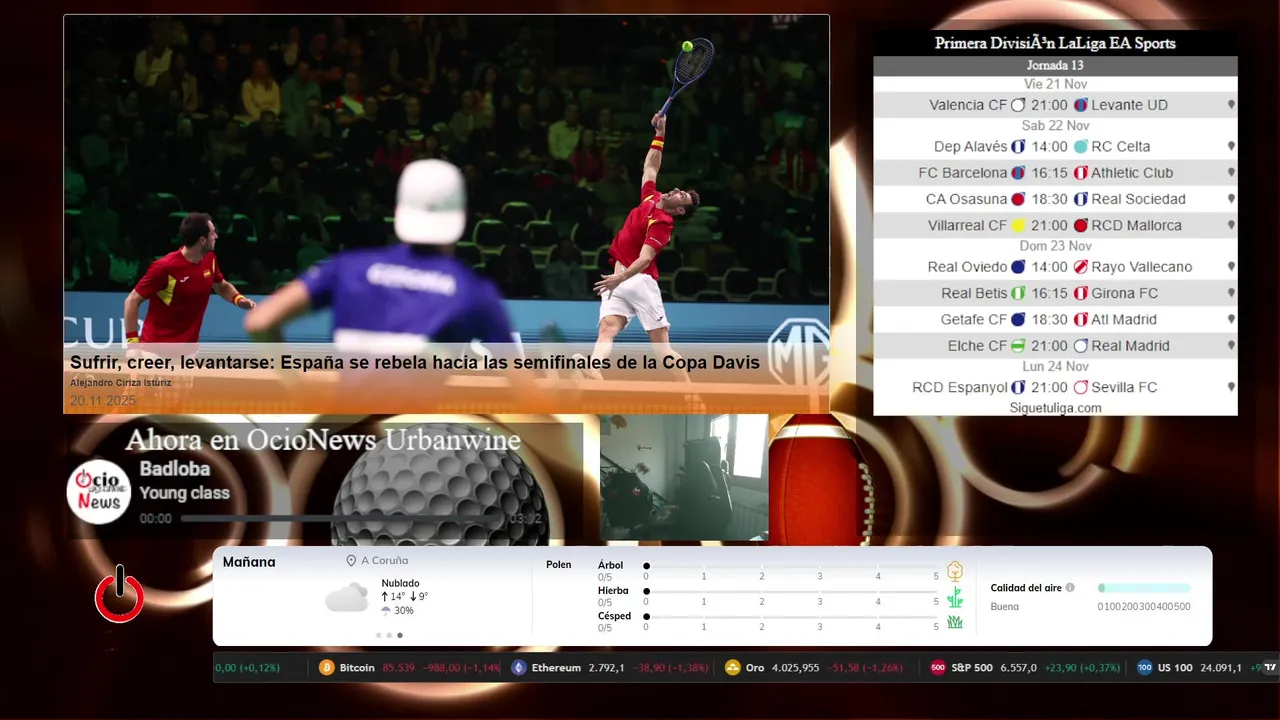The width and height of the screenshot is (1280, 720).
Task: Click the Real Oviedo team name
Action: [967, 267]
